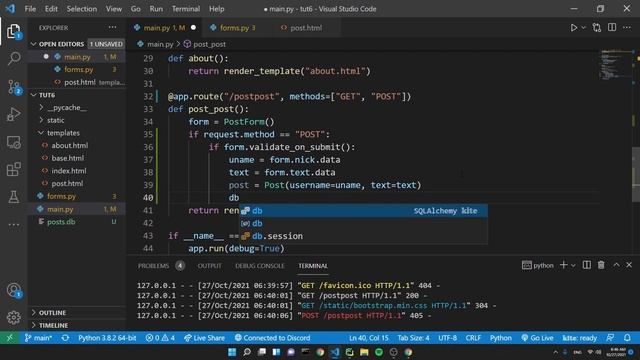Open the remote window indicator in status bar

9,338
